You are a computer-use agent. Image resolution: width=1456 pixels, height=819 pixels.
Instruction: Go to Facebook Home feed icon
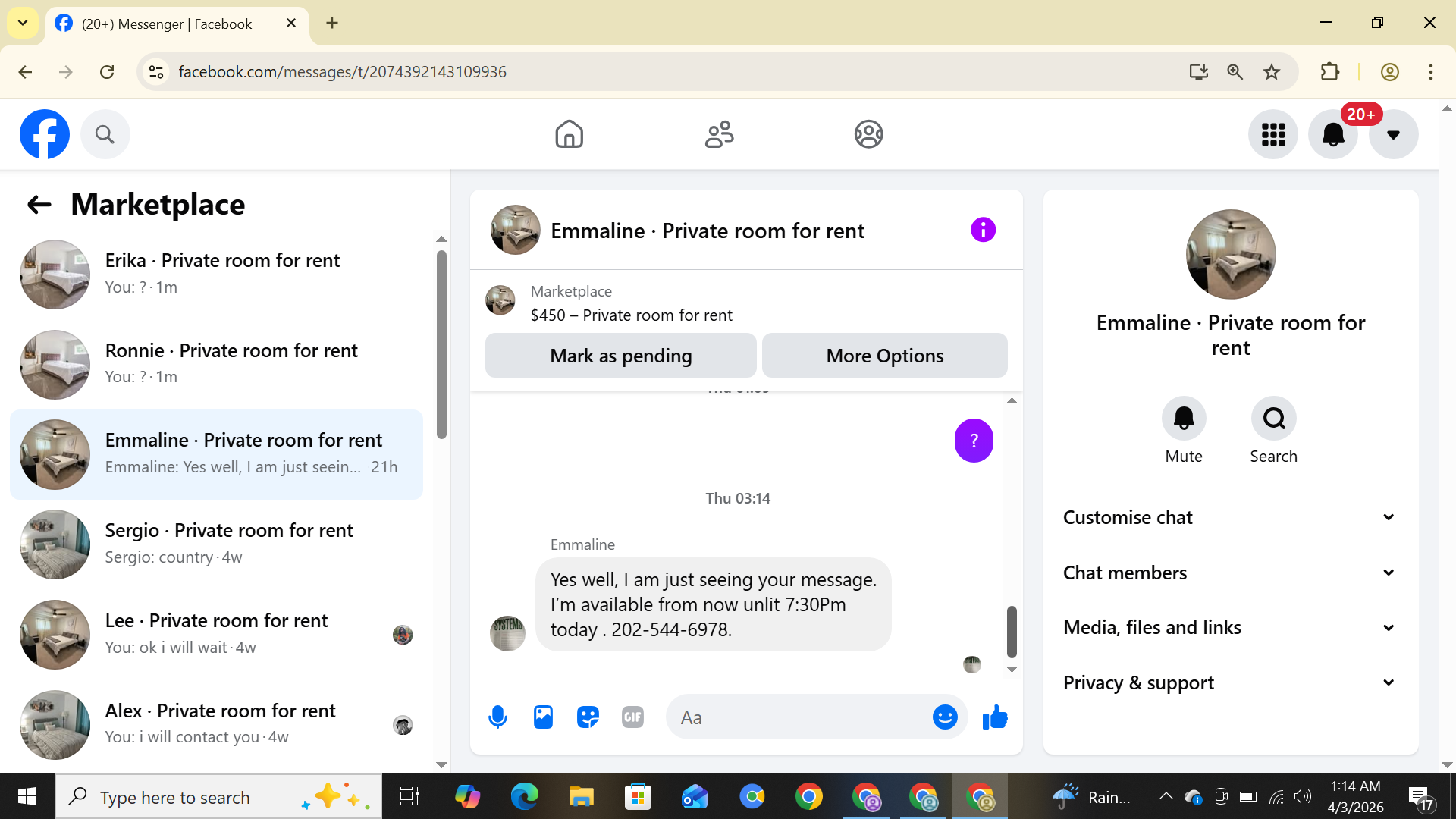tap(569, 134)
